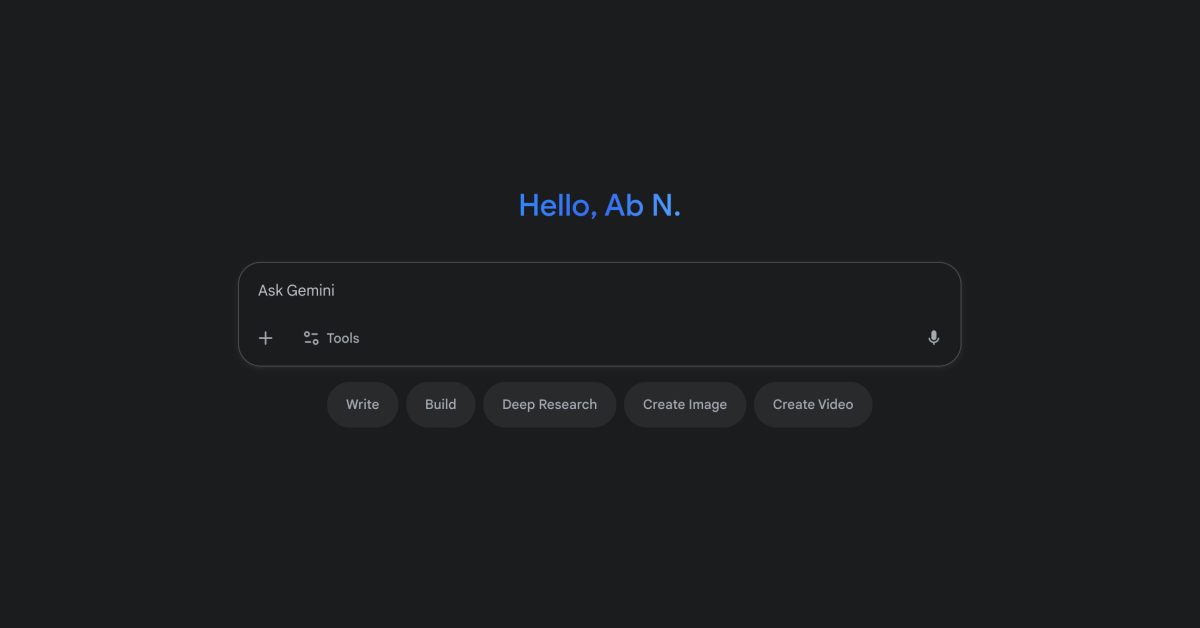Click the Tools text label
The height and width of the screenshot is (628, 1200).
click(x=343, y=338)
